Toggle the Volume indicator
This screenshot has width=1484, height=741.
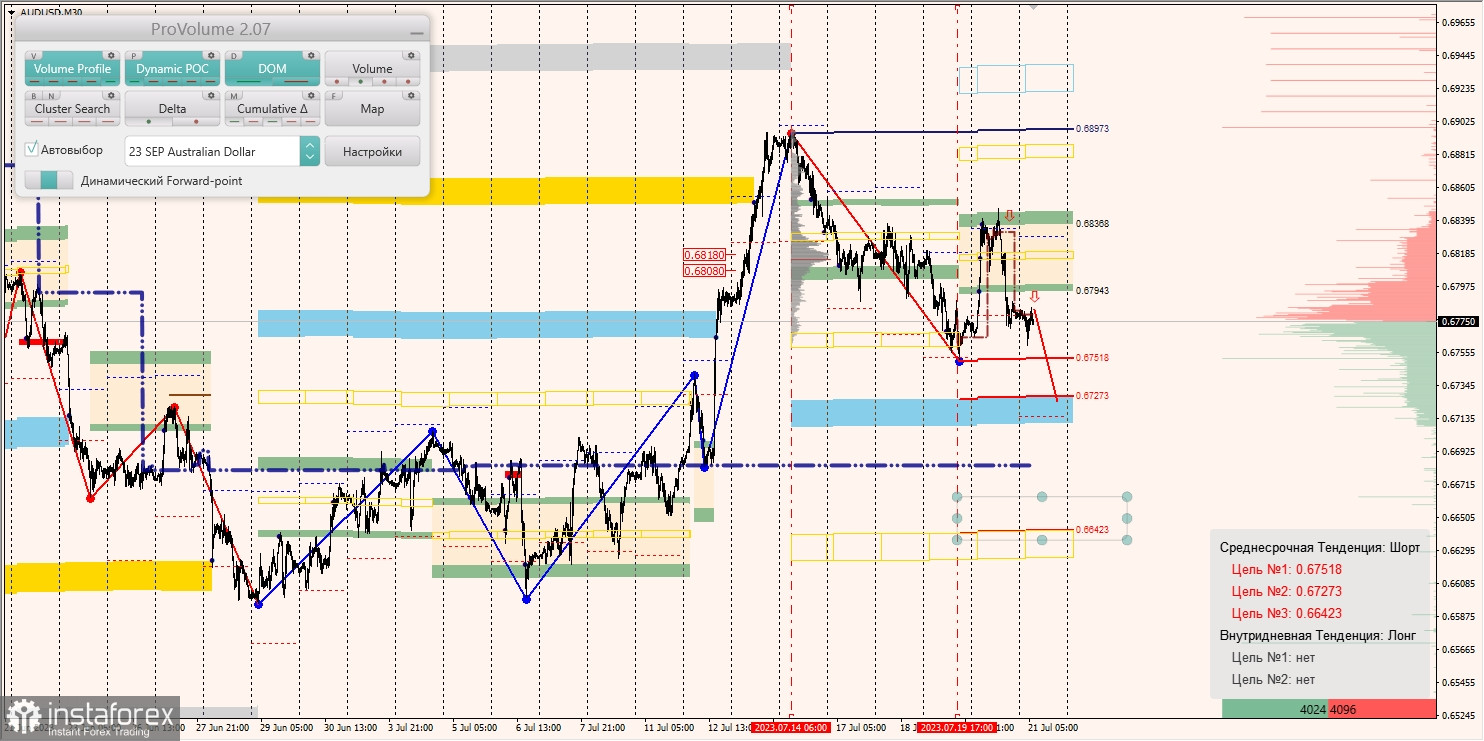click(x=372, y=69)
